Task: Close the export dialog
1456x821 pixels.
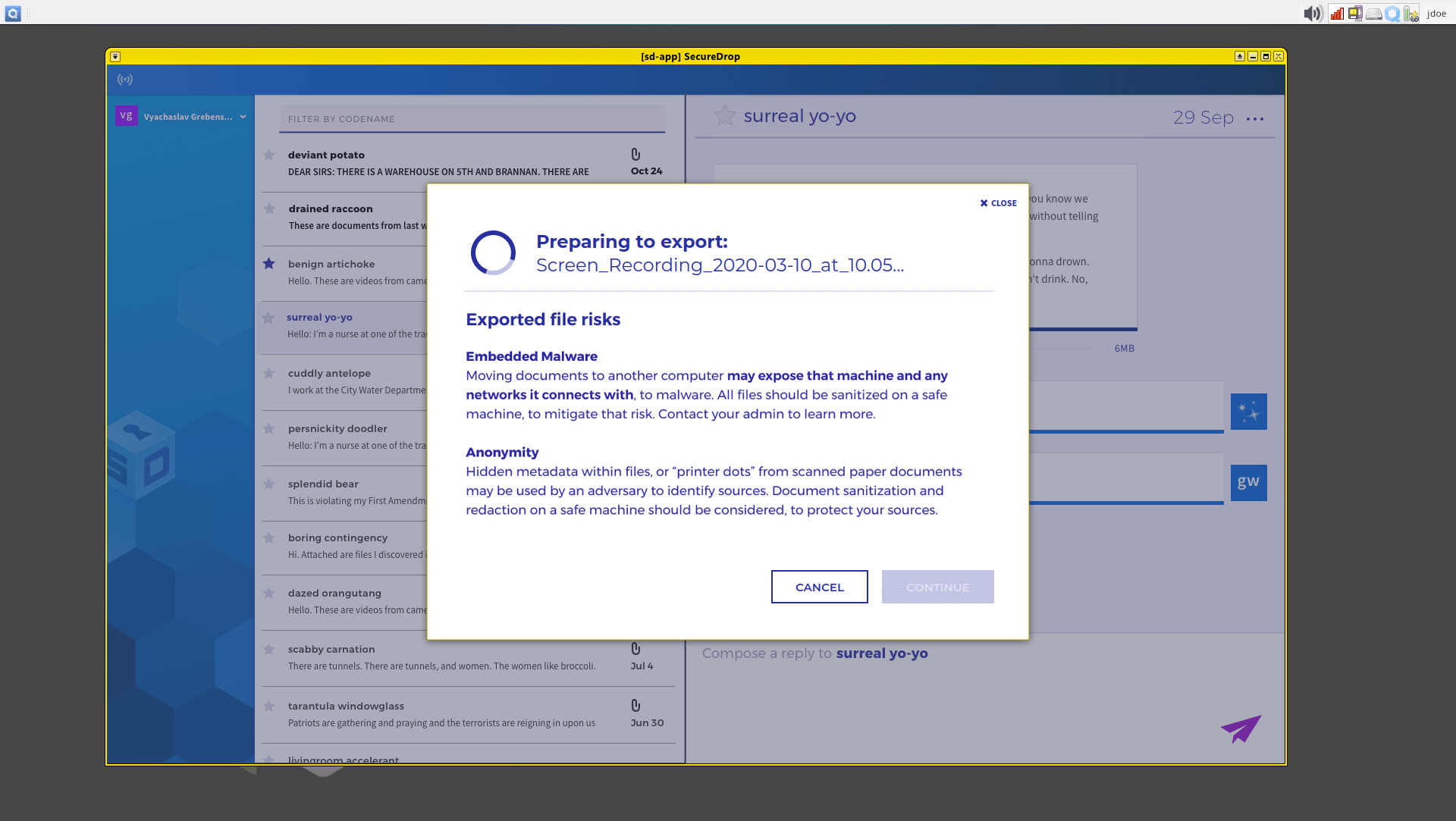Action: tap(998, 203)
